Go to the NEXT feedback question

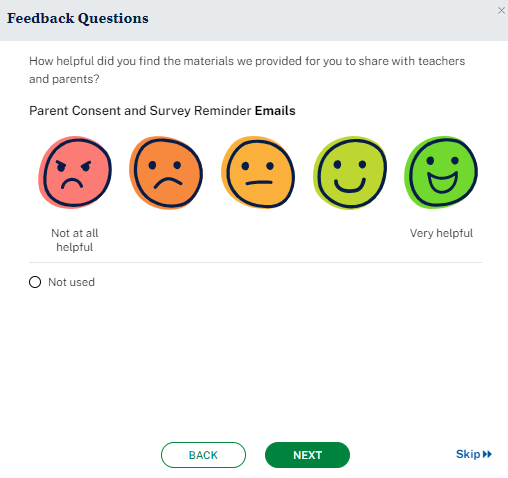(307, 455)
